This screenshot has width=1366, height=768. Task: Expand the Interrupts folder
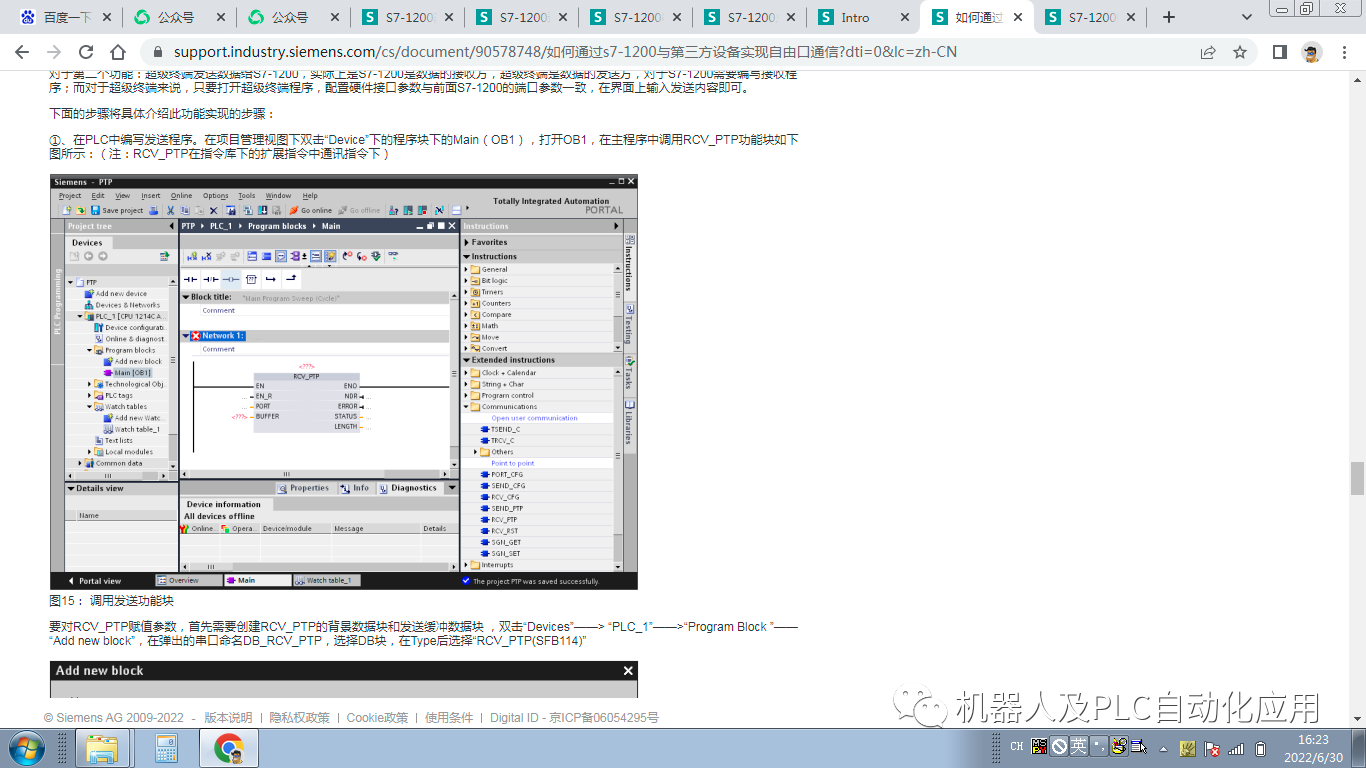466,565
